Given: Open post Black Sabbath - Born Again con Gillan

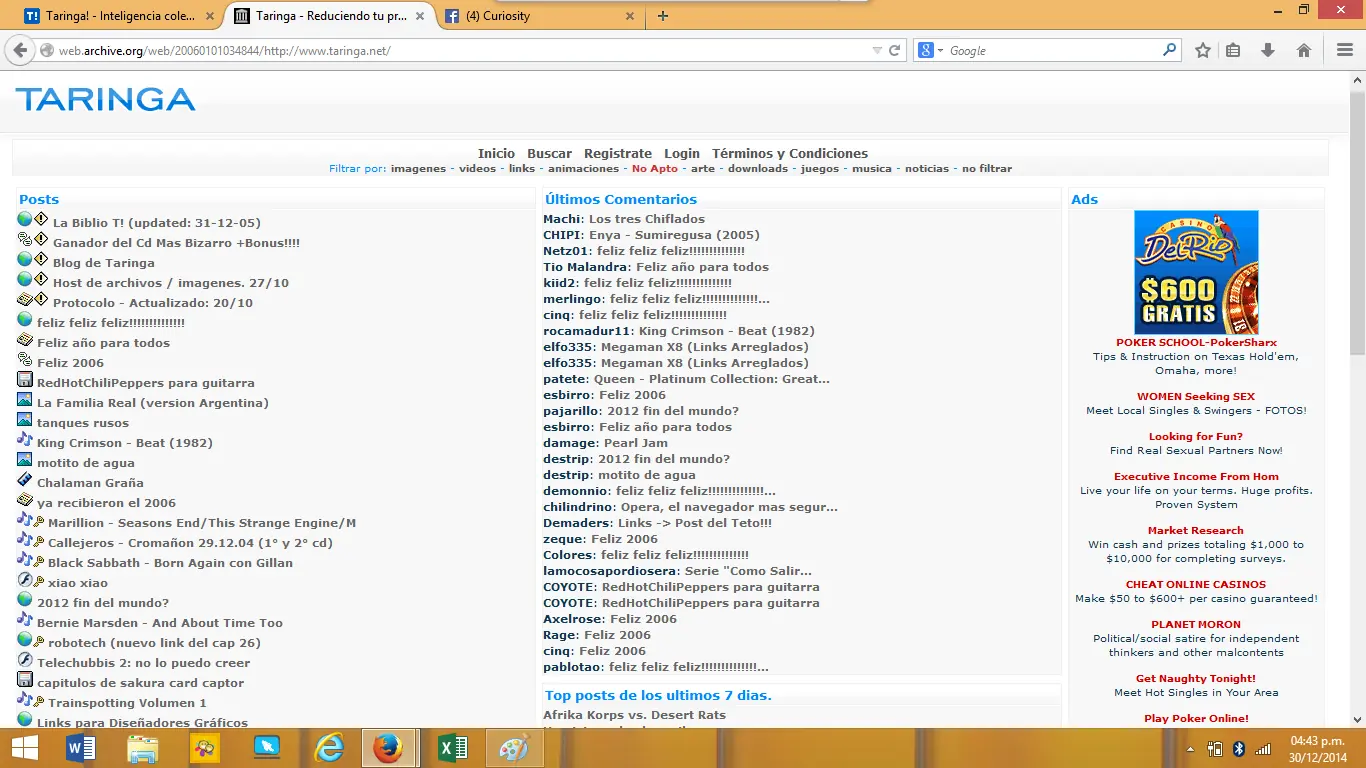Looking at the screenshot, I should coord(170,563).
